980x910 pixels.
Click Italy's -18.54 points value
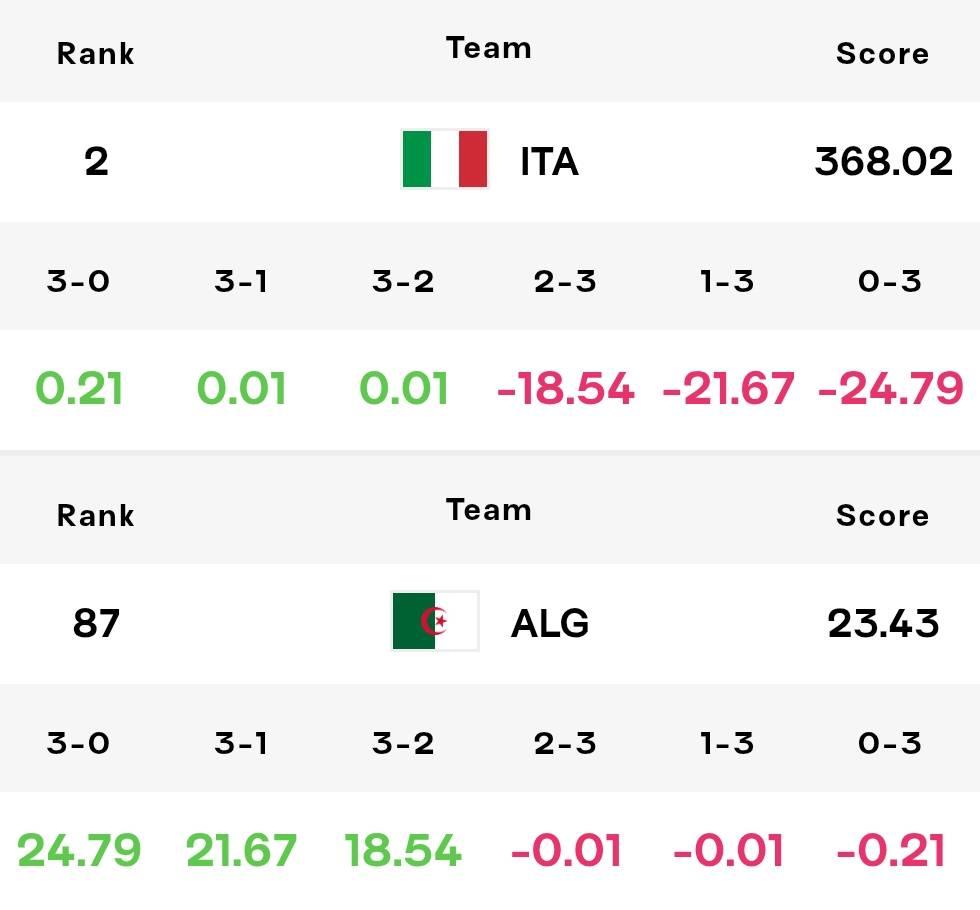(x=566, y=388)
